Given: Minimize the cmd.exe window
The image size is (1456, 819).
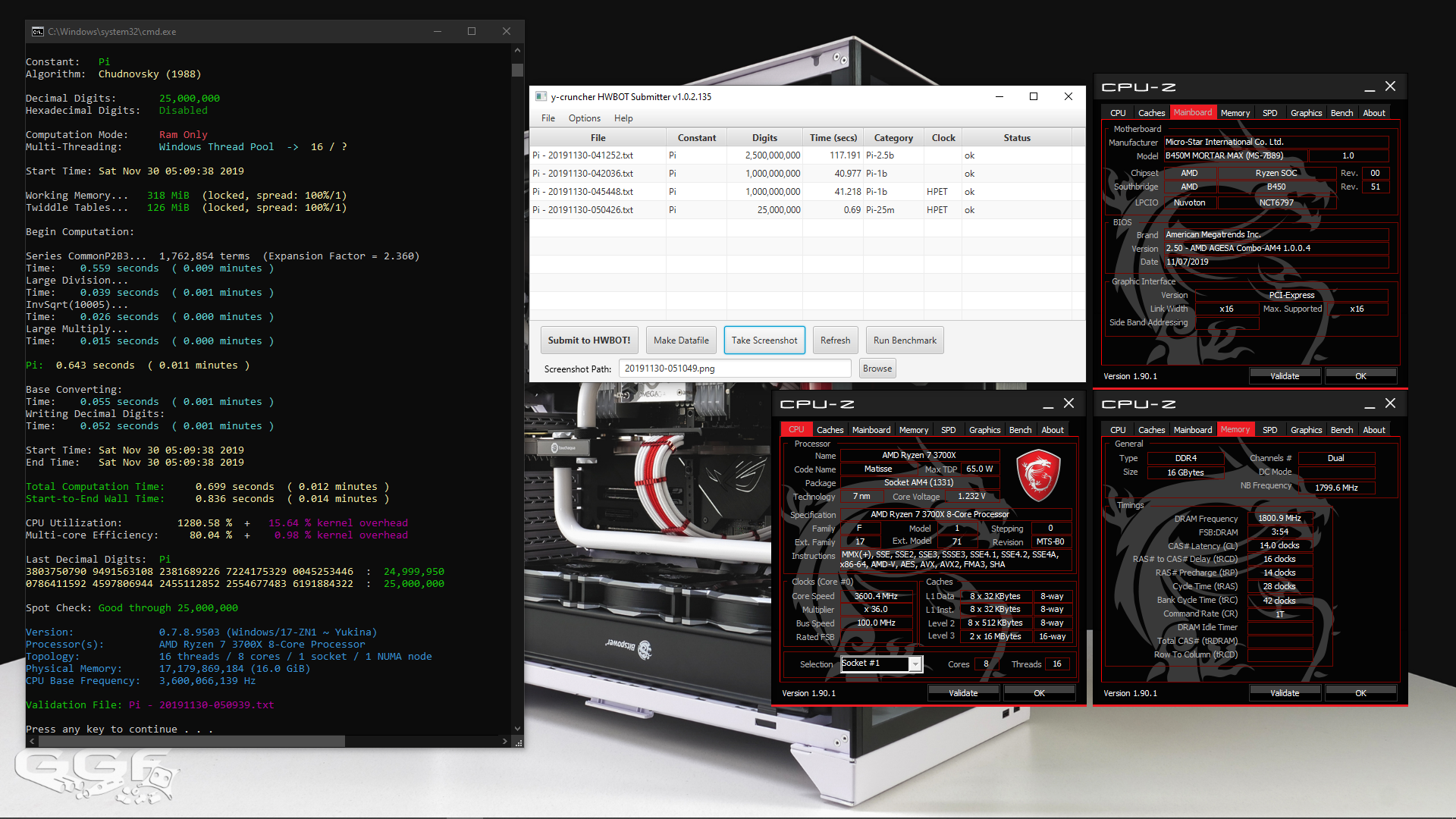Looking at the screenshot, I should tap(437, 31).
